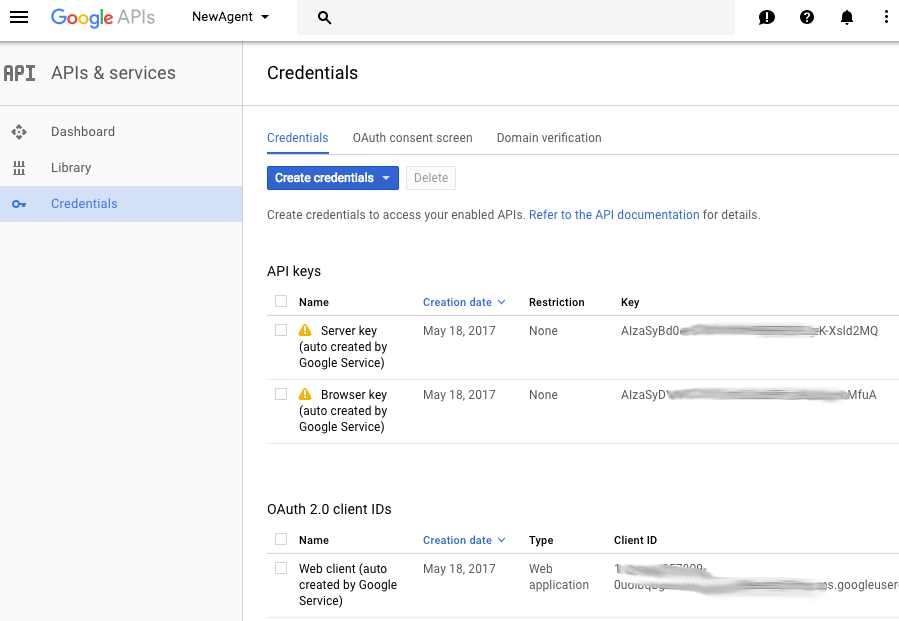
Task: Open the NewAgent project dropdown
Action: pos(231,17)
